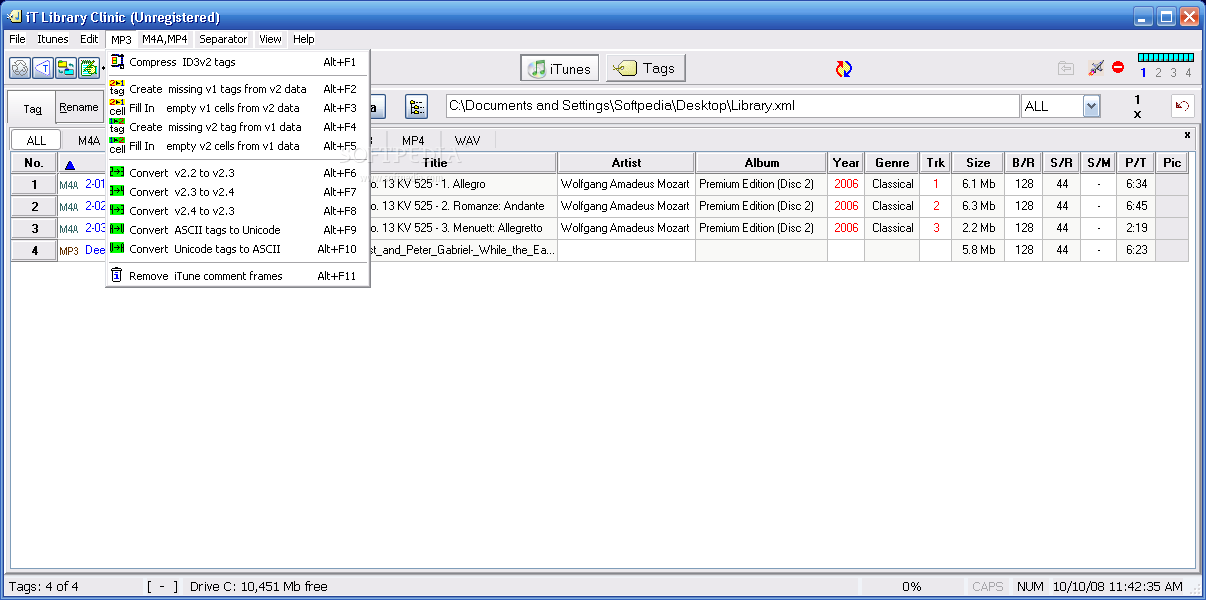Click the Pic column header
Viewport: 1206px width, 600px height.
pos(1172,163)
